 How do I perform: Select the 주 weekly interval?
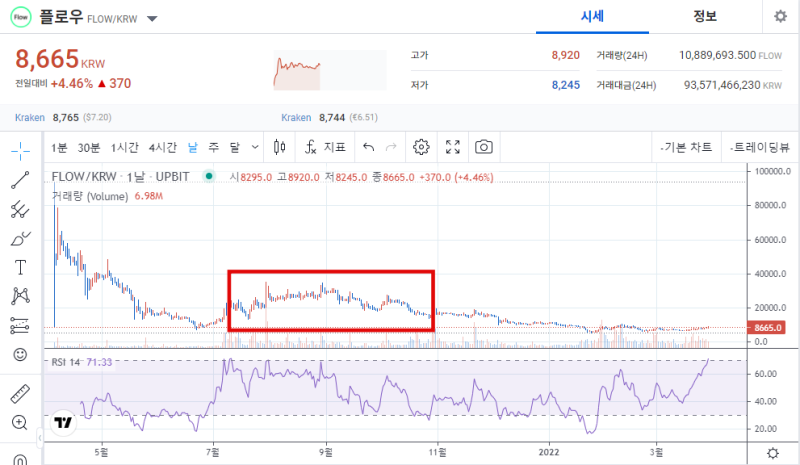214,148
